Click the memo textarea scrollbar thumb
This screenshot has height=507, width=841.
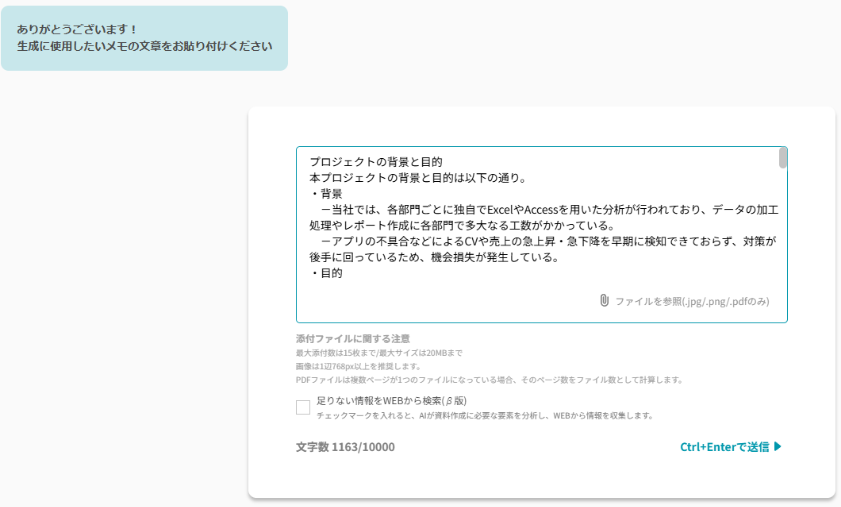[x=783, y=158]
